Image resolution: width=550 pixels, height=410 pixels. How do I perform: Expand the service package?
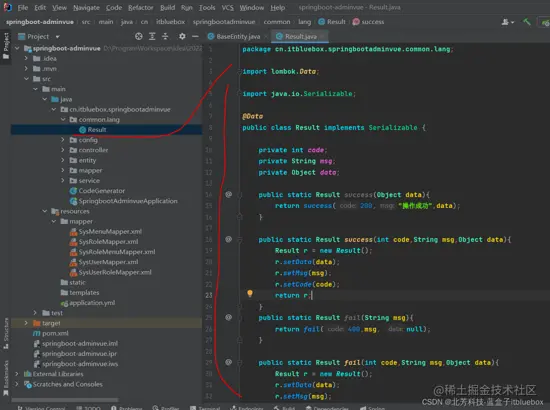pyautogui.click(x=63, y=180)
